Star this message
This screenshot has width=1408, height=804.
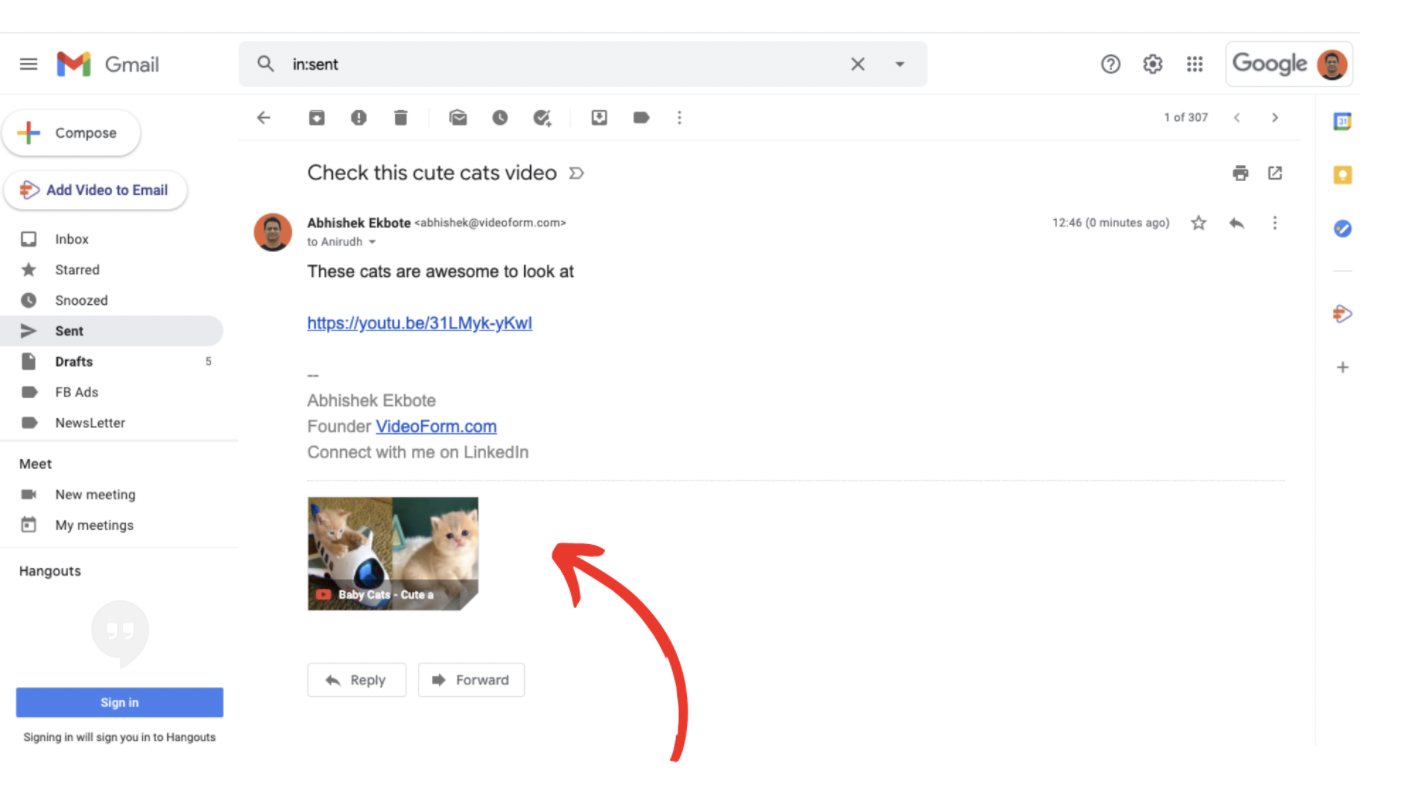[1199, 223]
